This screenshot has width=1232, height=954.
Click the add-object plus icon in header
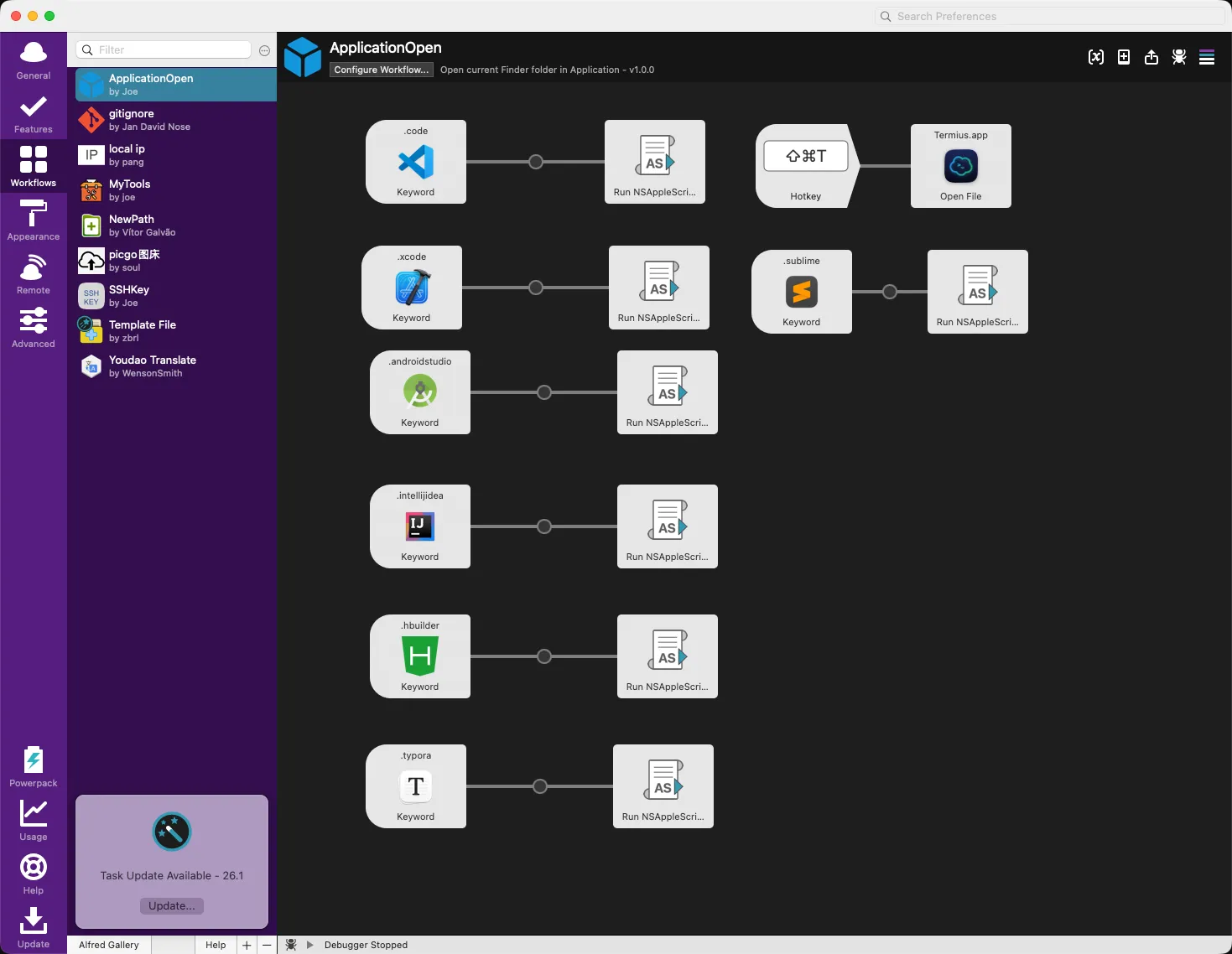[1124, 57]
